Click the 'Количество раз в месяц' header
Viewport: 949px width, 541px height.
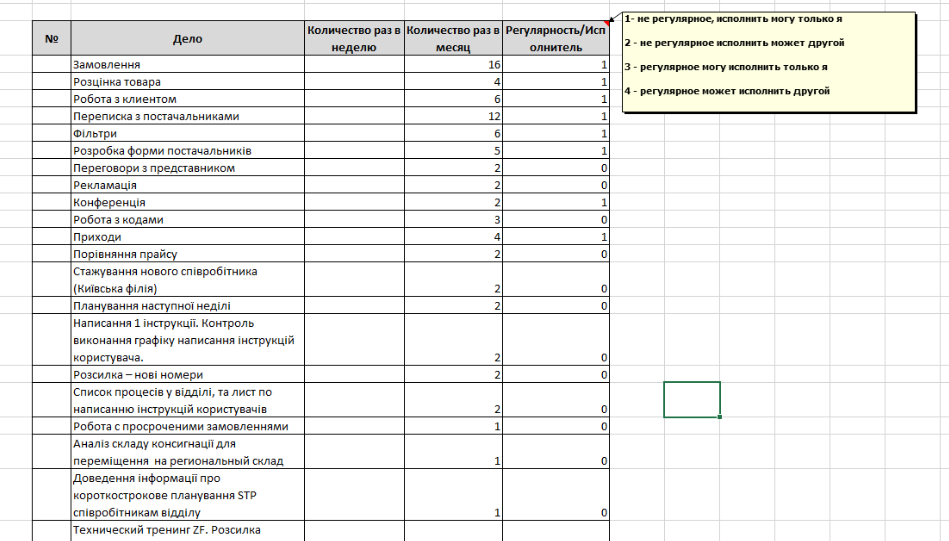[x=453, y=39]
